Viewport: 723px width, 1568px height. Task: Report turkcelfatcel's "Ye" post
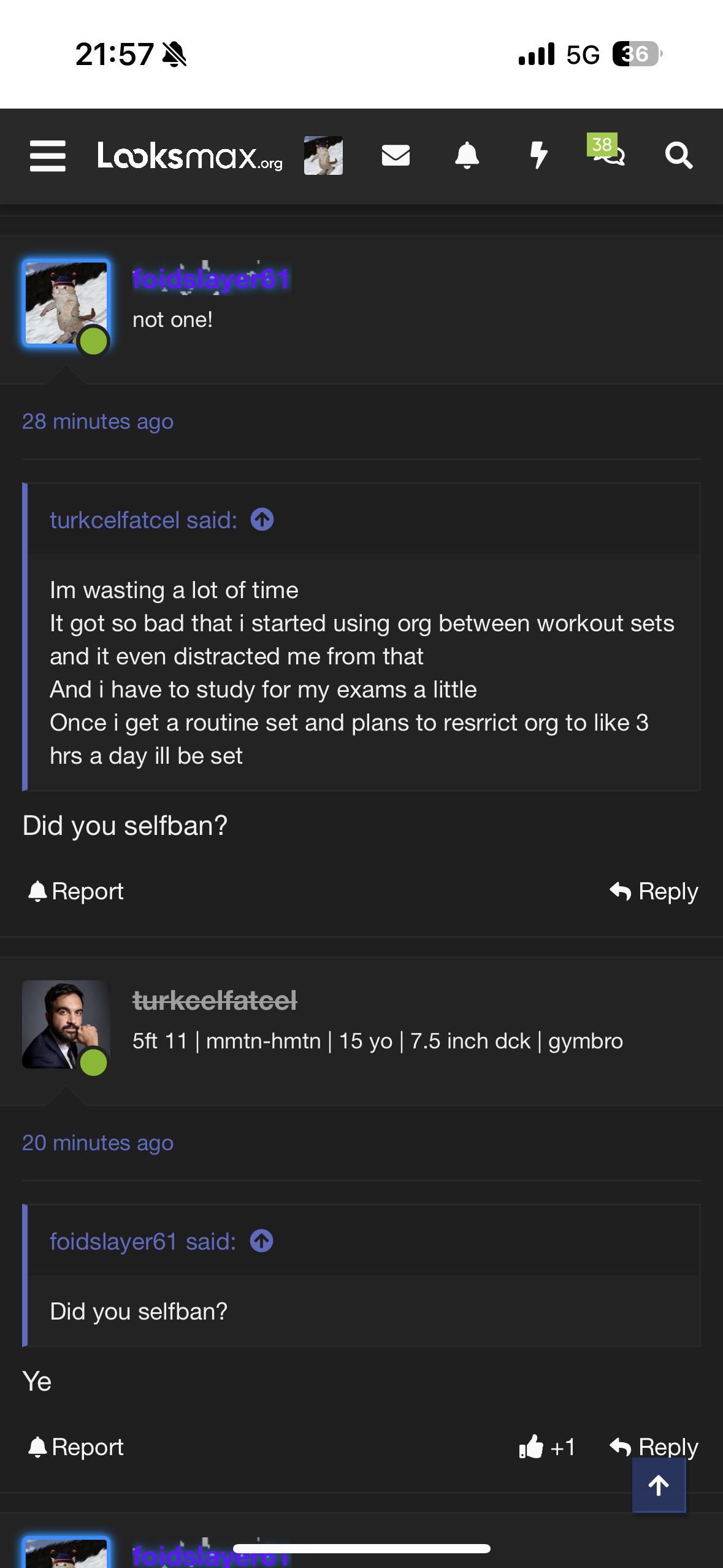pos(76,1447)
